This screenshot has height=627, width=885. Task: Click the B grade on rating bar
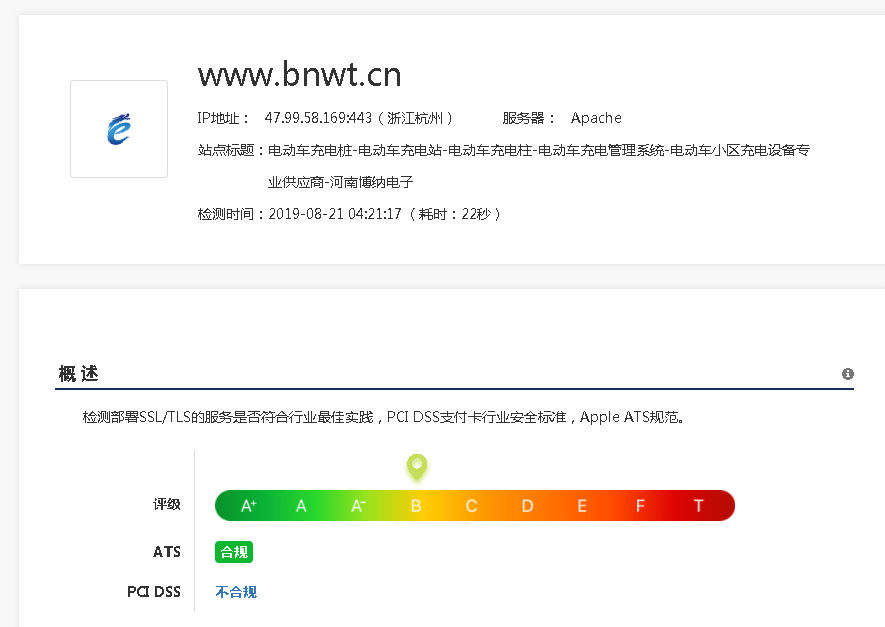pyautogui.click(x=416, y=505)
